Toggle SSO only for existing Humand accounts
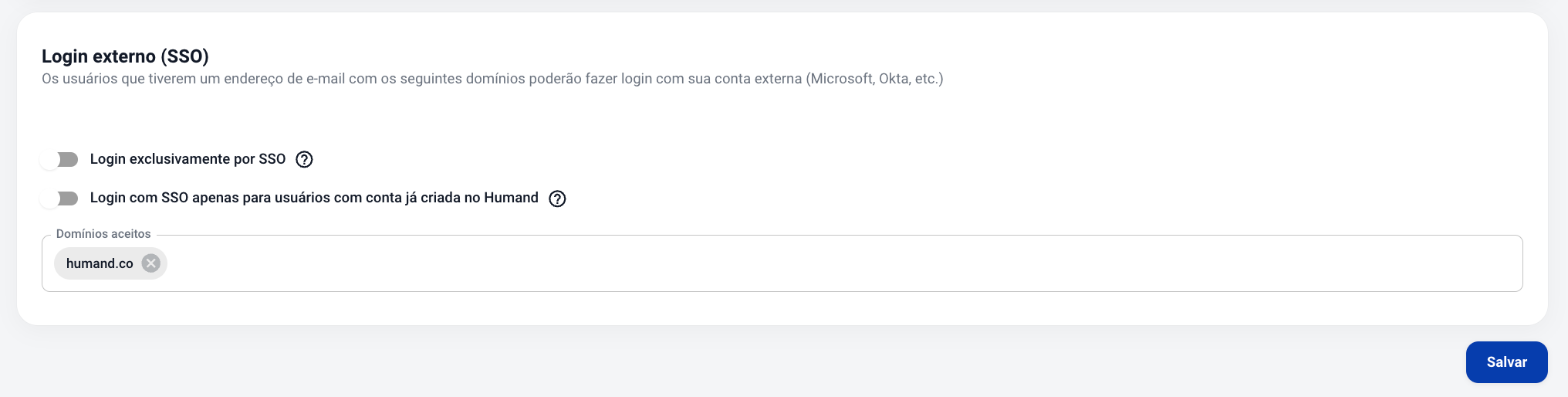 pos(59,198)
